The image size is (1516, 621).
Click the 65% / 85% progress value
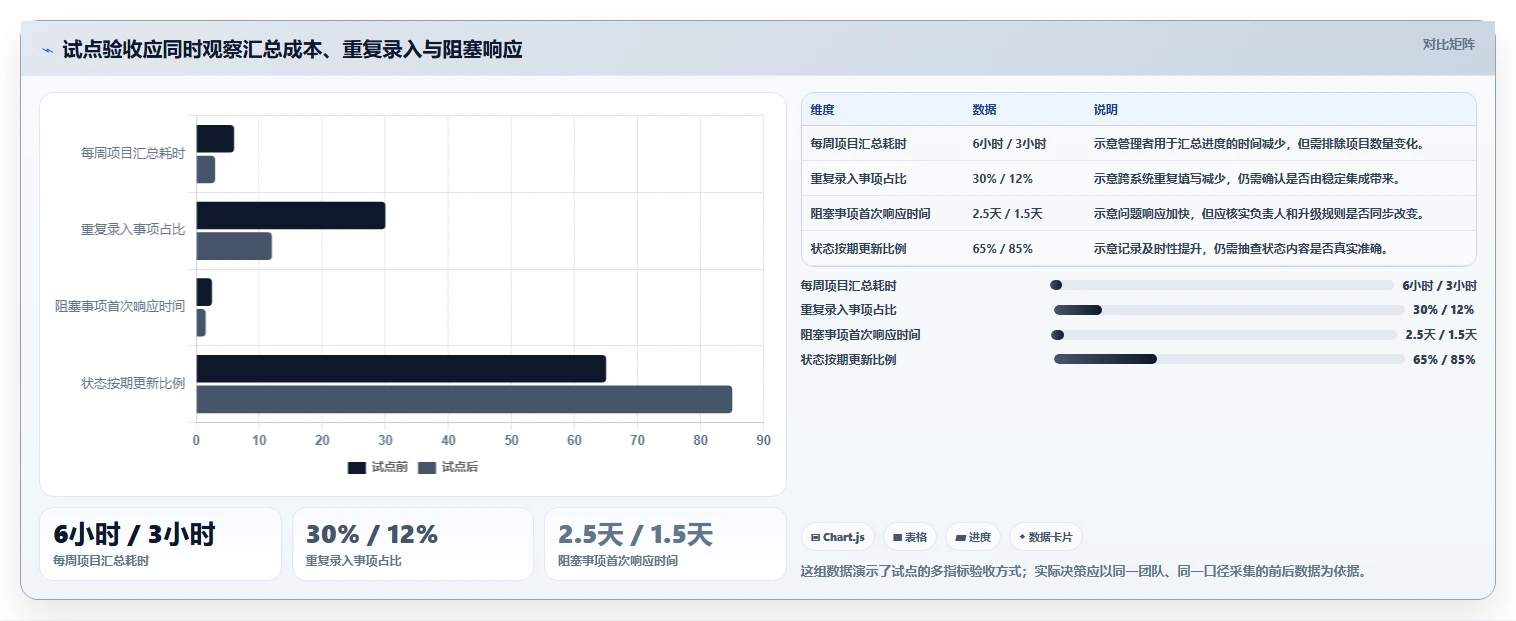[x=1444, y=360]
